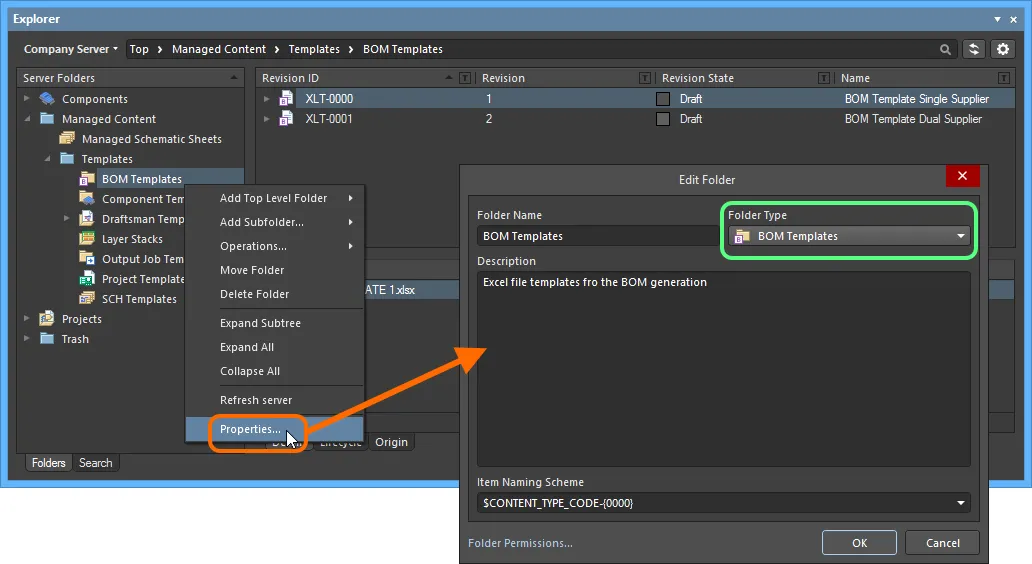Screen dimensions: 1032x564
Task: Click the filter icon on Name column
Action: (x=1004, y=78)
